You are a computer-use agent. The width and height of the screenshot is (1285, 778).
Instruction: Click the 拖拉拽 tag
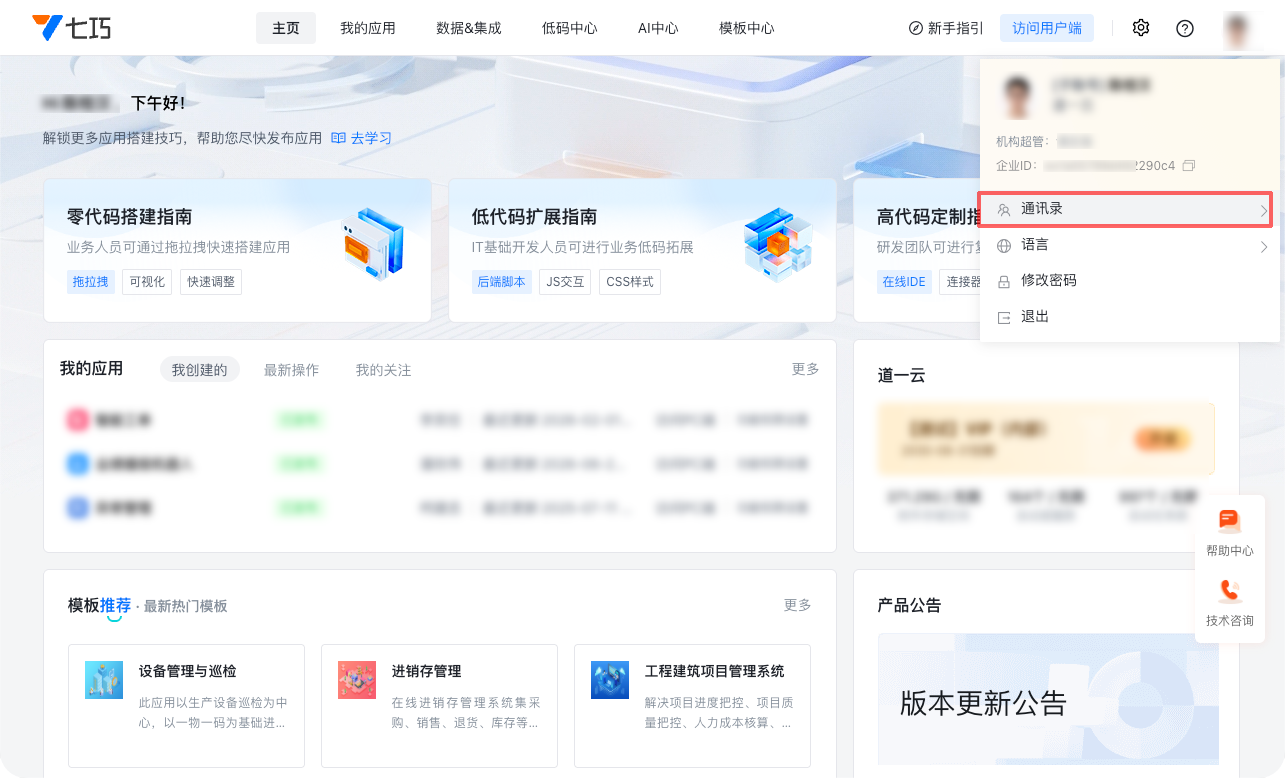pos(91,282)
